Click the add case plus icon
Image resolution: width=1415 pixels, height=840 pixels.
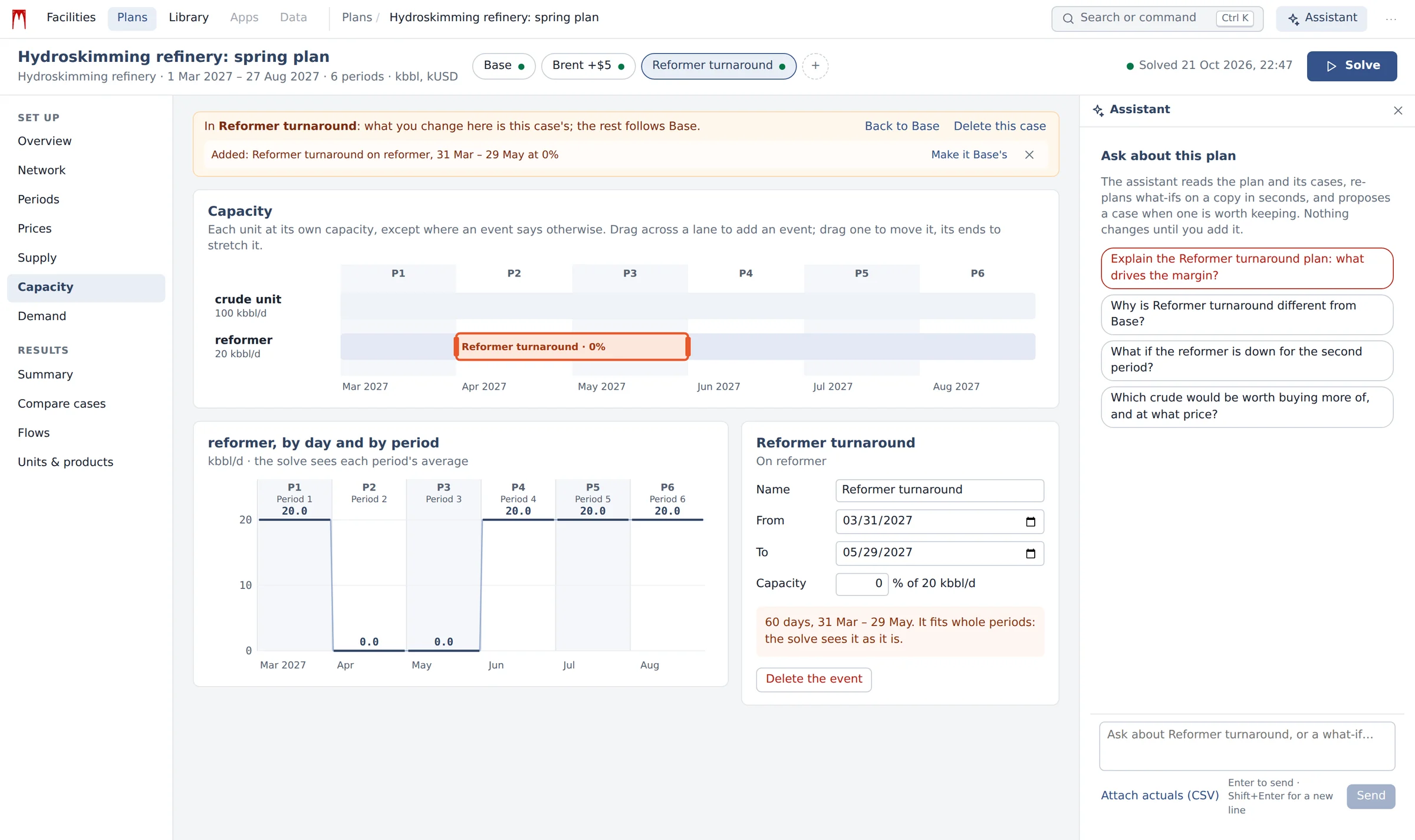815,65
